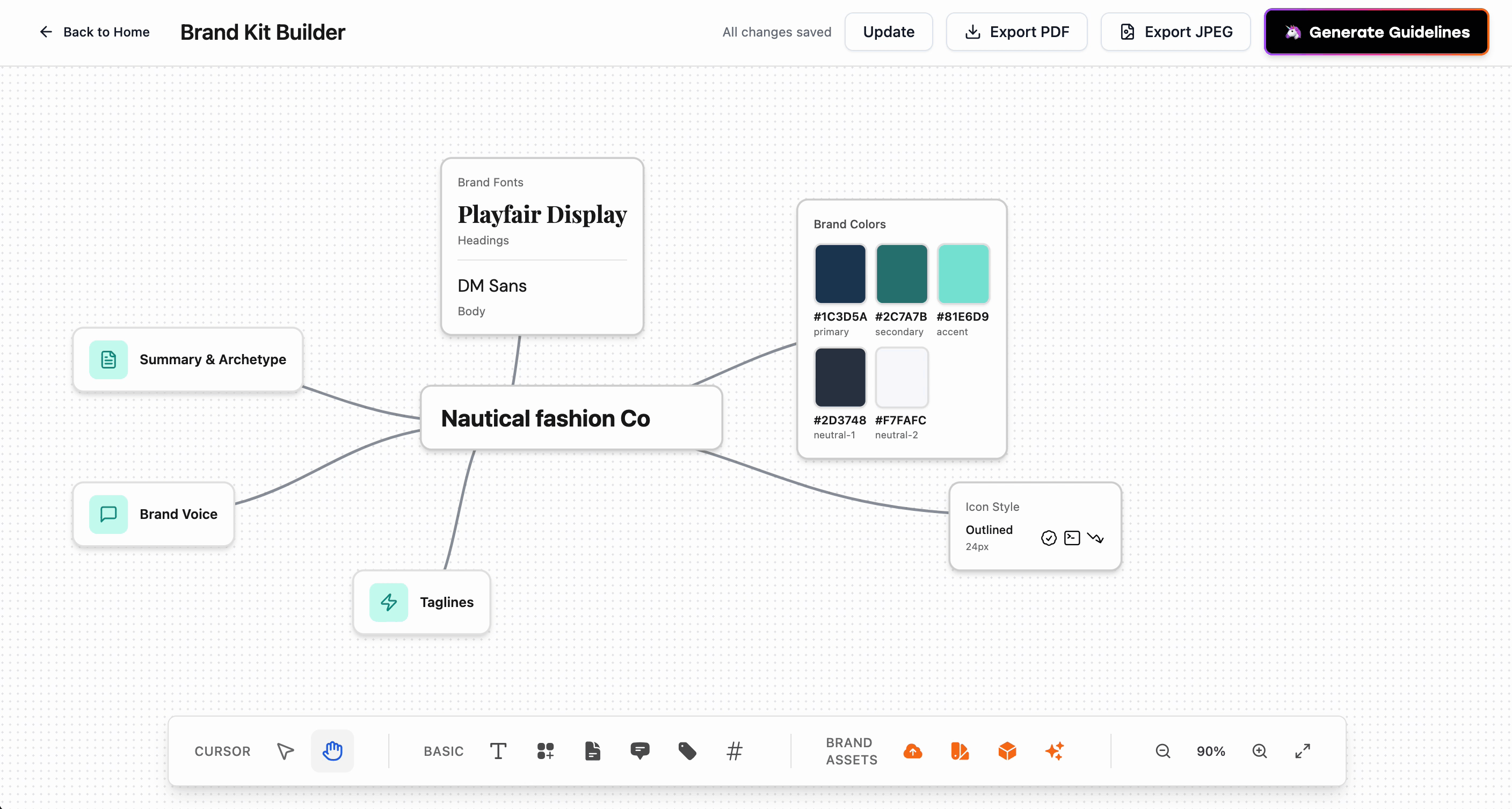Toggle the hand pan cursor tool
The width and height of the screenshot is (1512, 809).
(332, 751)
